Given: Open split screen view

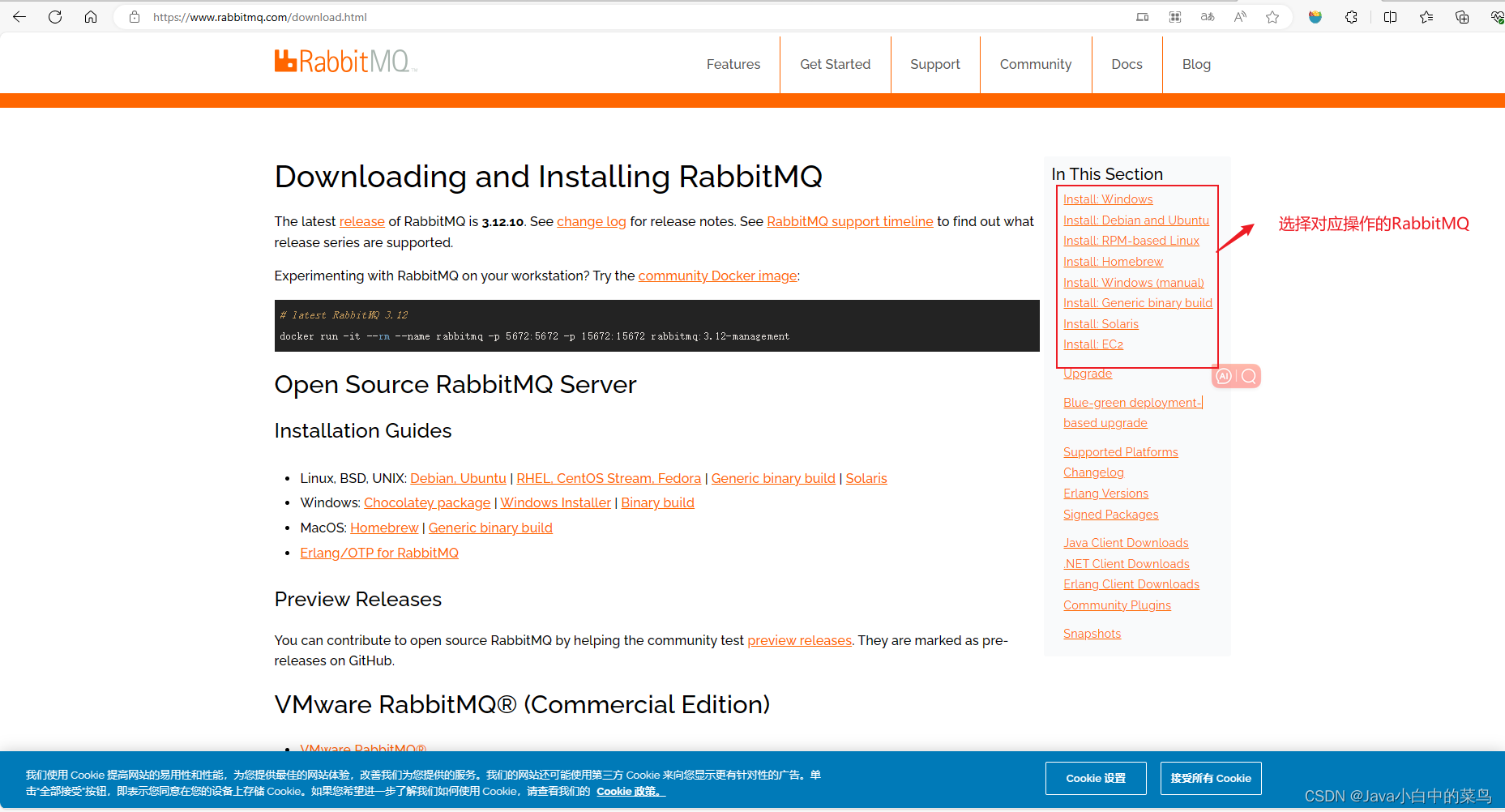Looking at the screenshot, I should click(x=1390, y=16).
